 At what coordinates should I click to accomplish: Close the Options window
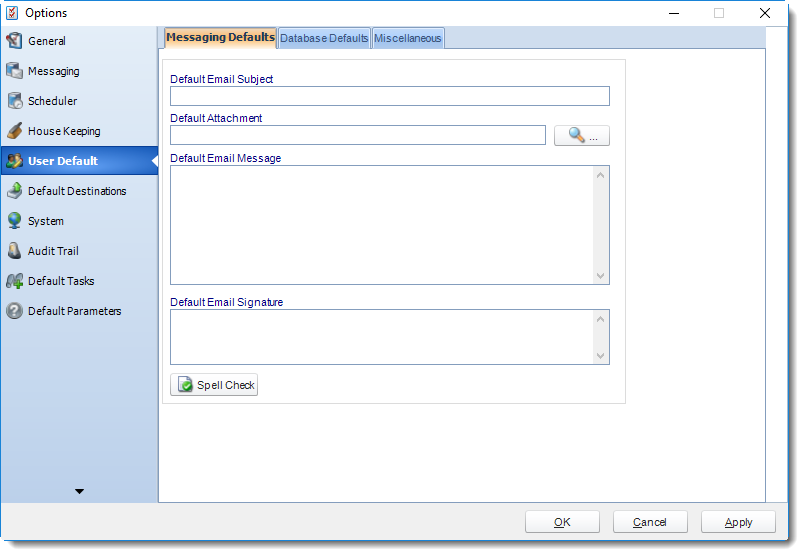point(765,13)
